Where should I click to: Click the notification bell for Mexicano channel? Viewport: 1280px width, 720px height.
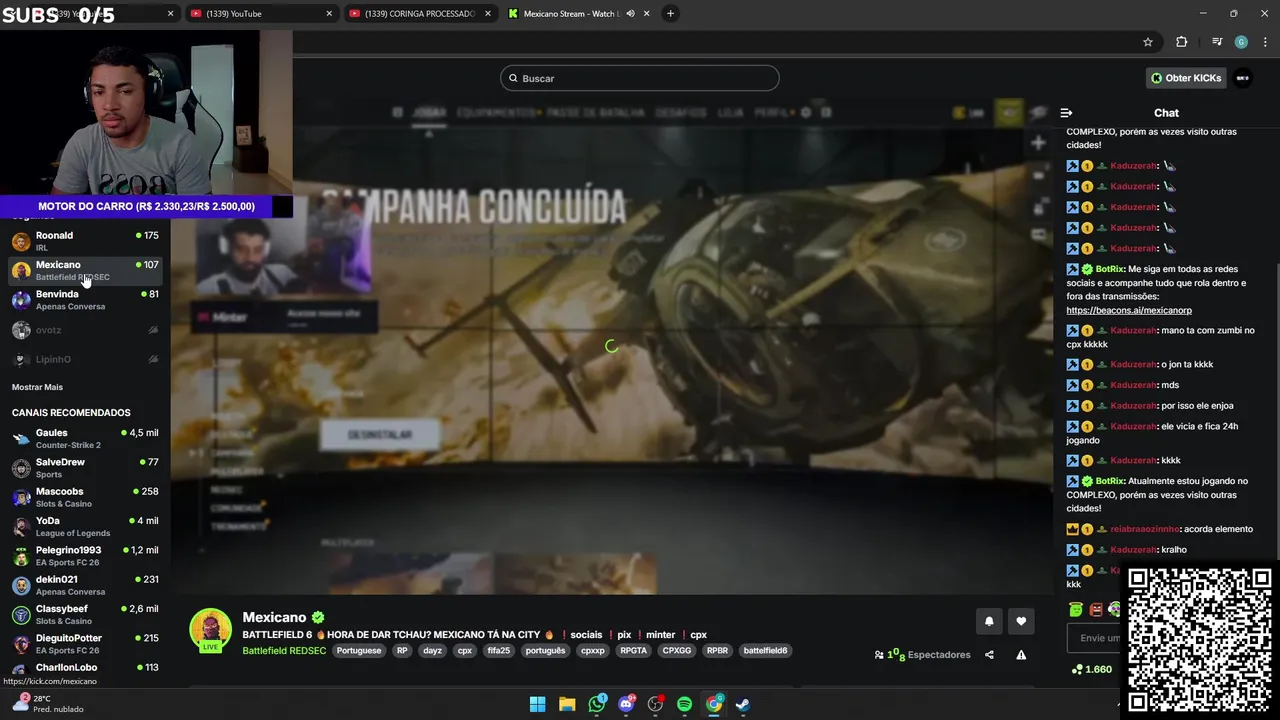(x=989, y=621)
